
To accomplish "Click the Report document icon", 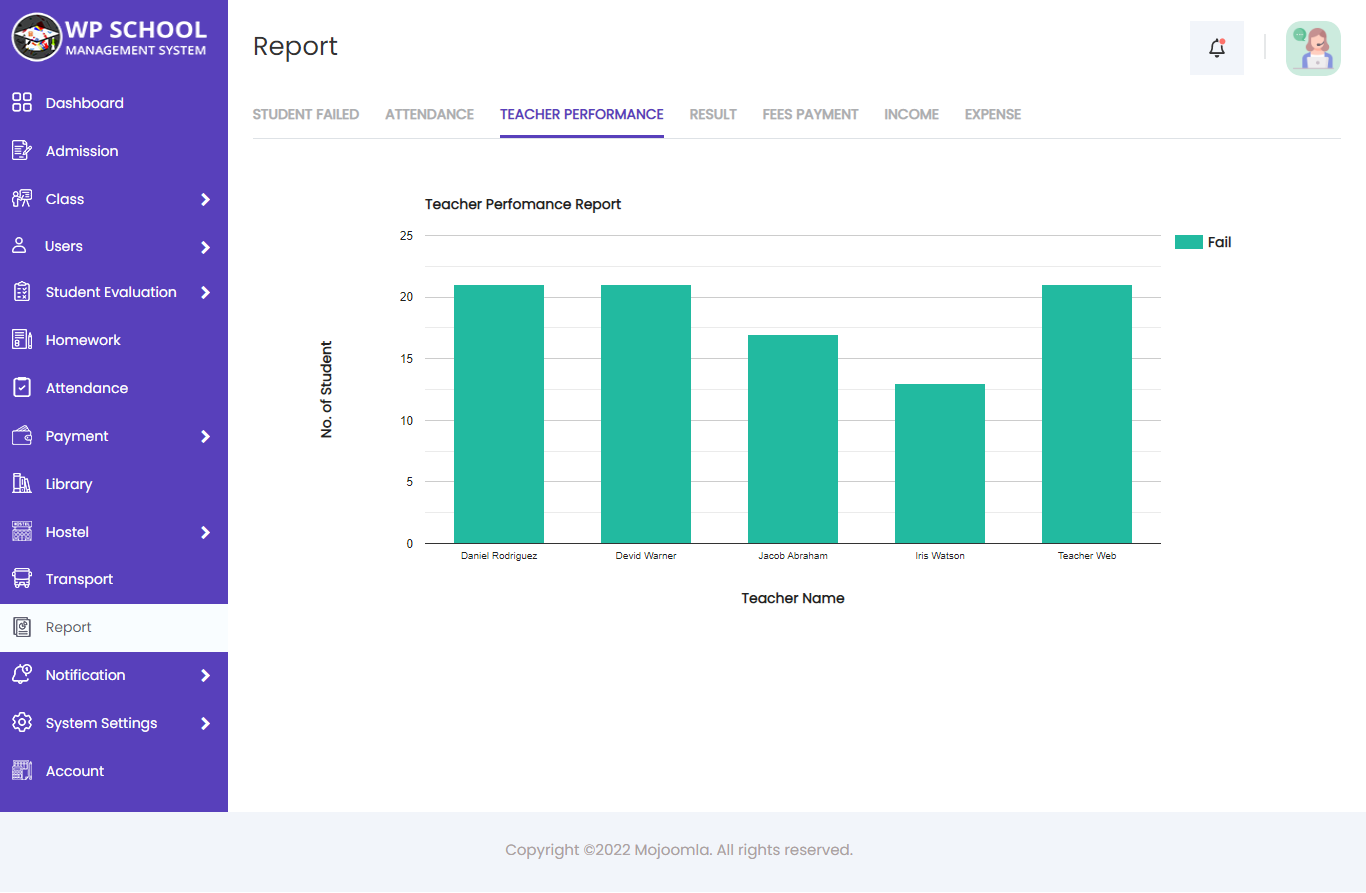I will (x=22, y=627).
